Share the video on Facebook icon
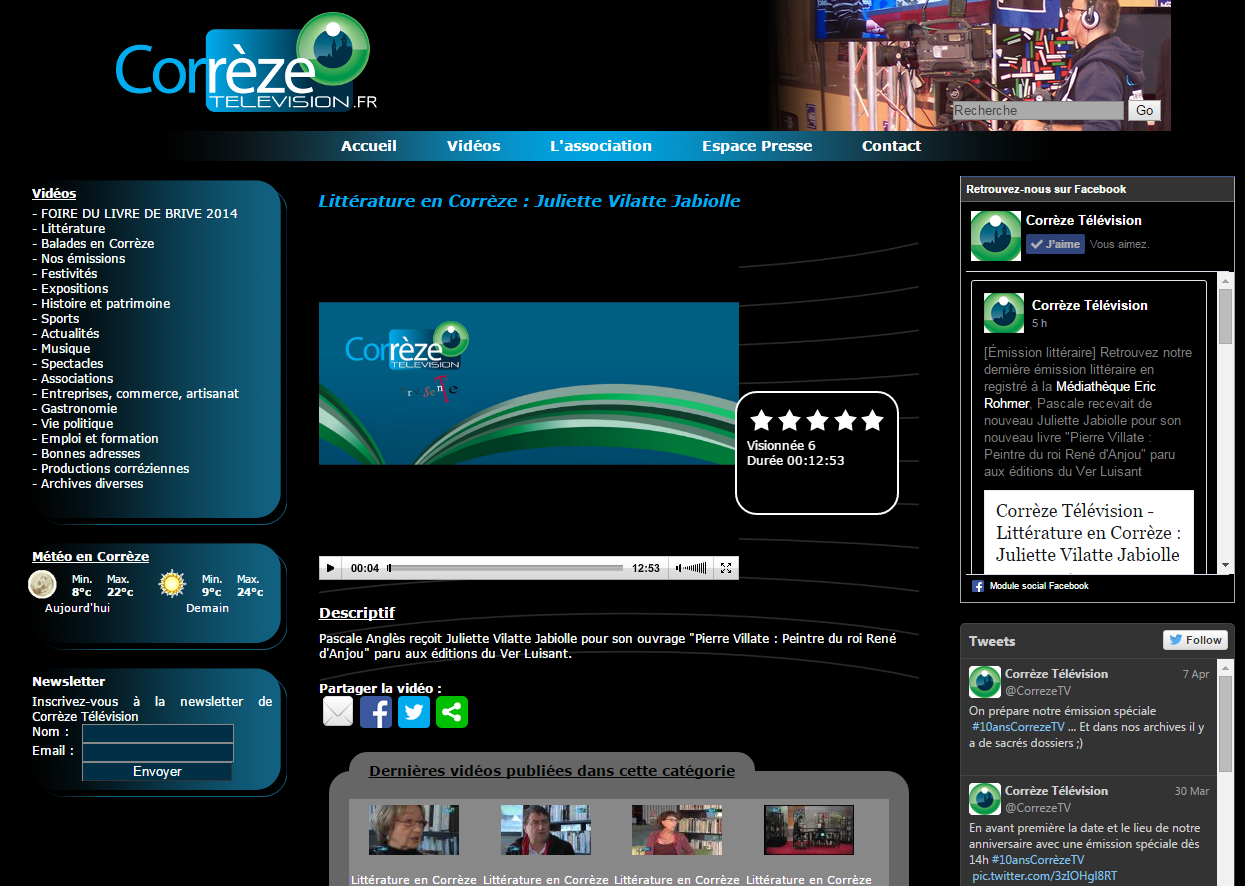This screenshot has height=886, width=1245. click(376, 712)
